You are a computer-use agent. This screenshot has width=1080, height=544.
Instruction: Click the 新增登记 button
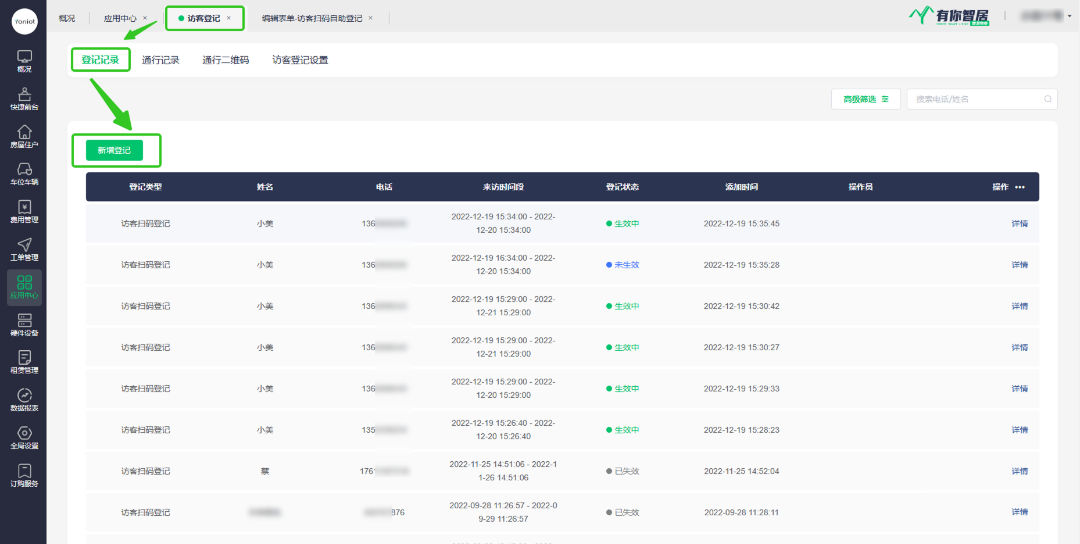114,150
